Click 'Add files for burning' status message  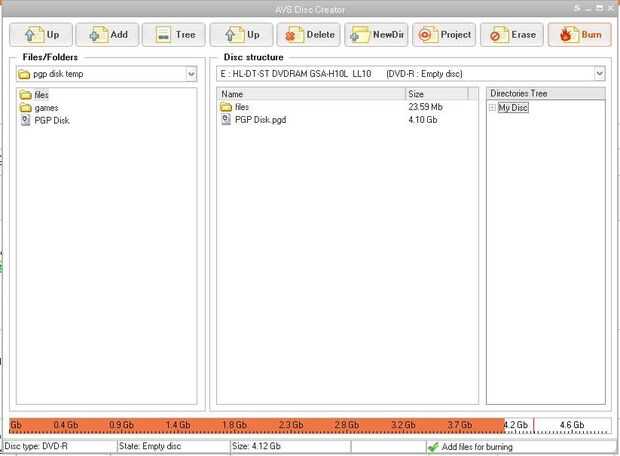click(477, 447)
